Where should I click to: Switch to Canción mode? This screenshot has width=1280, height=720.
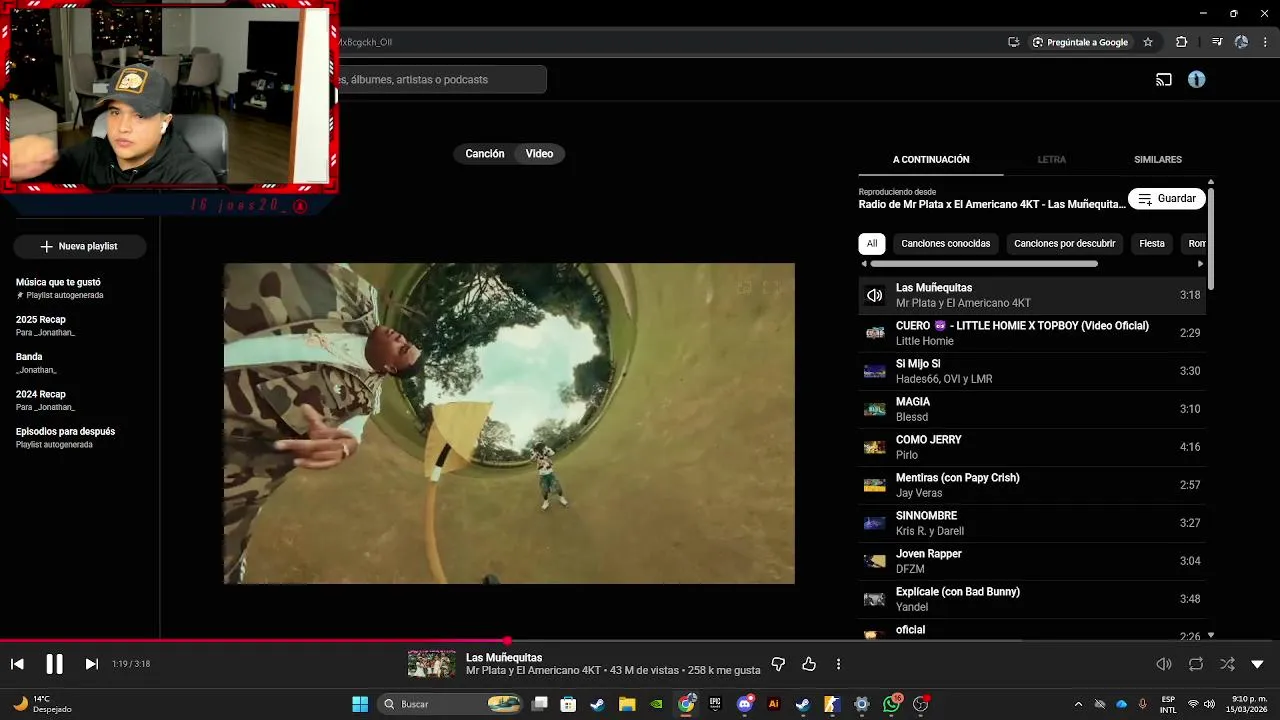coord(485,154)
